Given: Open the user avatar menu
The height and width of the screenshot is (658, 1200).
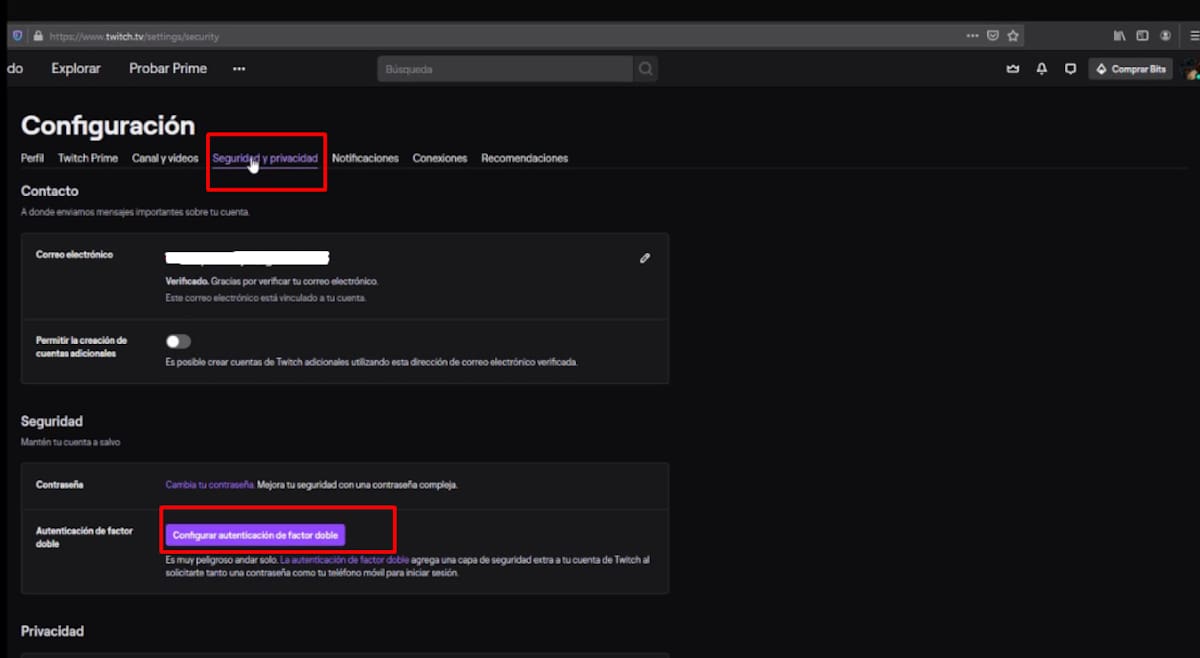Looking at the screenshot, I should 1190,69.
